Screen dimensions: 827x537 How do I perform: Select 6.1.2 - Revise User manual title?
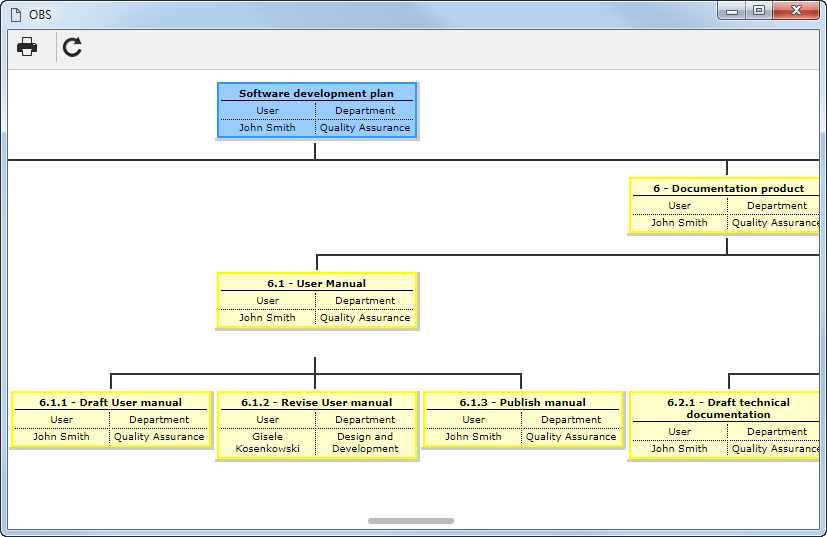pos(316,402)
